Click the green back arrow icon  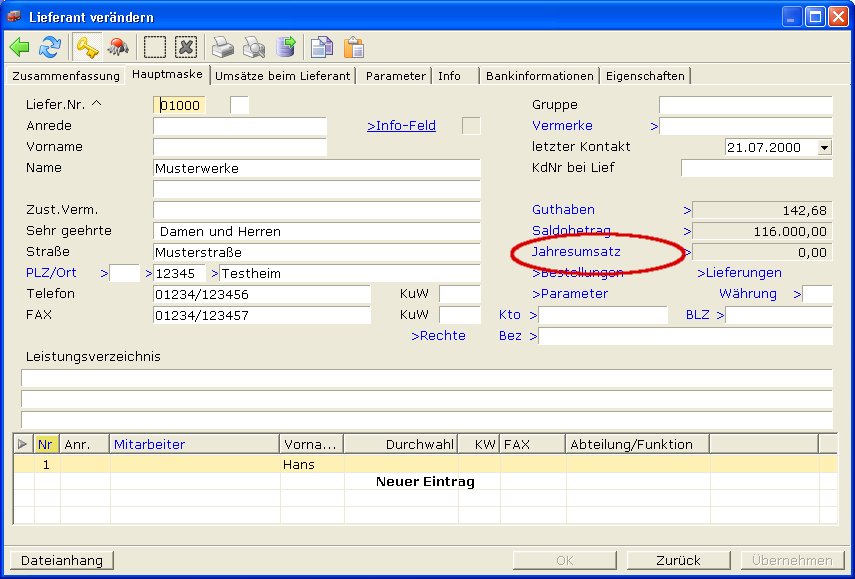(x=20, y=47)
